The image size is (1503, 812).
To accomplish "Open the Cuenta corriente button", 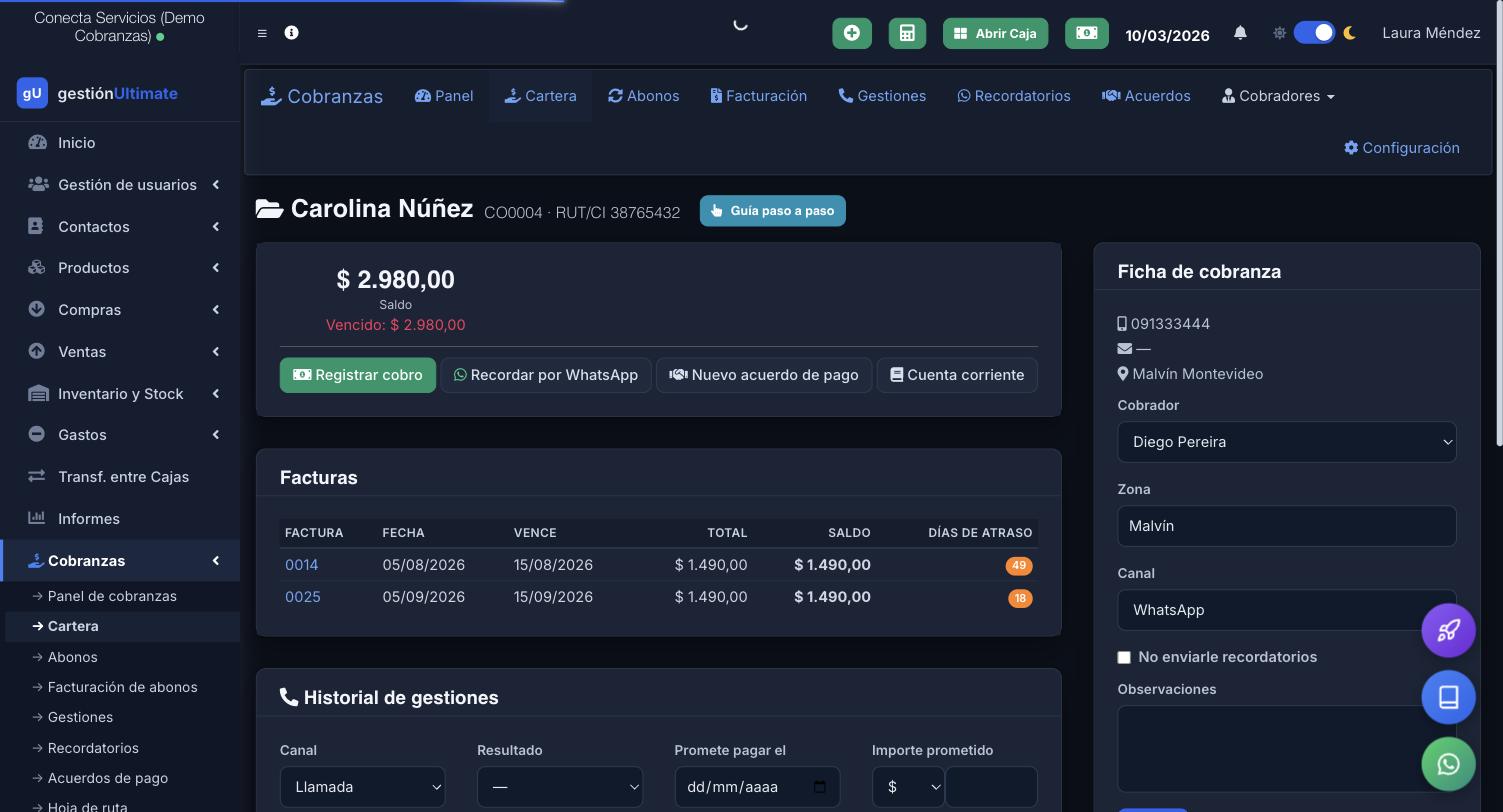I will 957,375.
